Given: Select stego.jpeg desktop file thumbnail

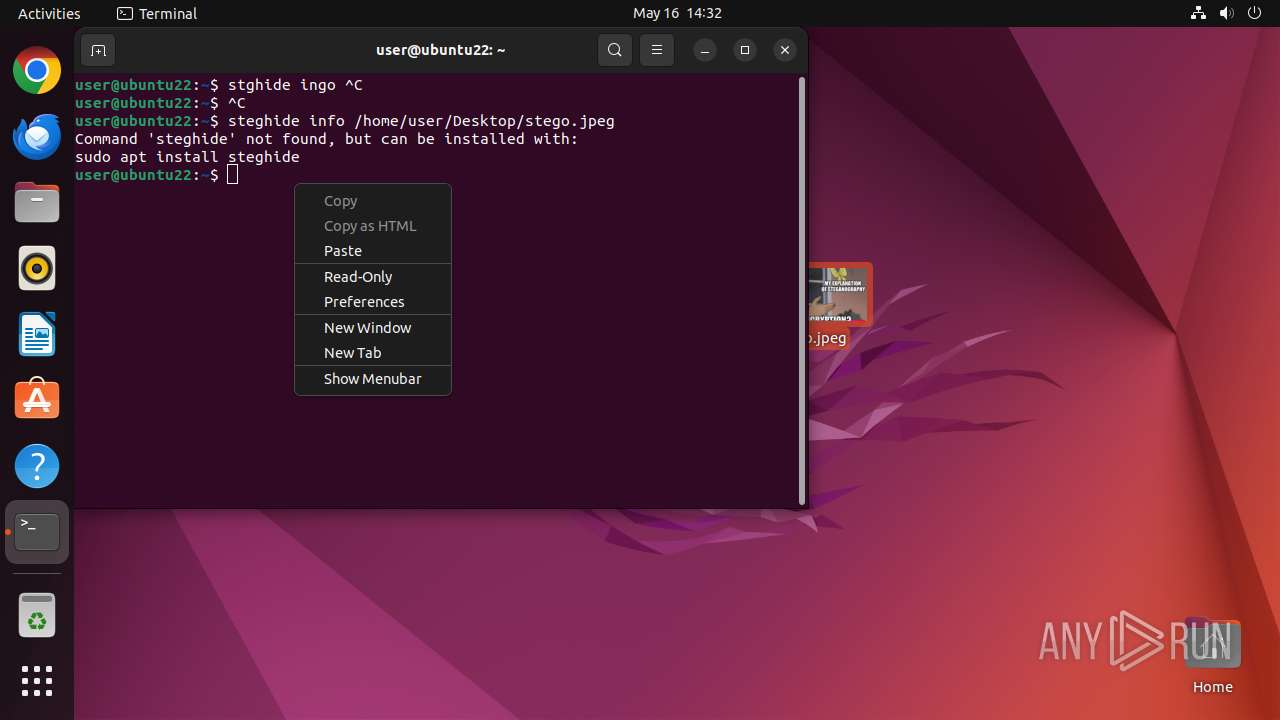Looking at the screenshot, I should point(840,294).
